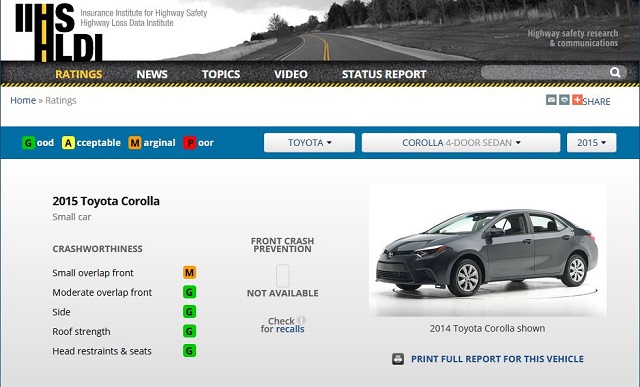
Task: Click the empty front crash prevention badge
Action: click(x=282, y=275)
